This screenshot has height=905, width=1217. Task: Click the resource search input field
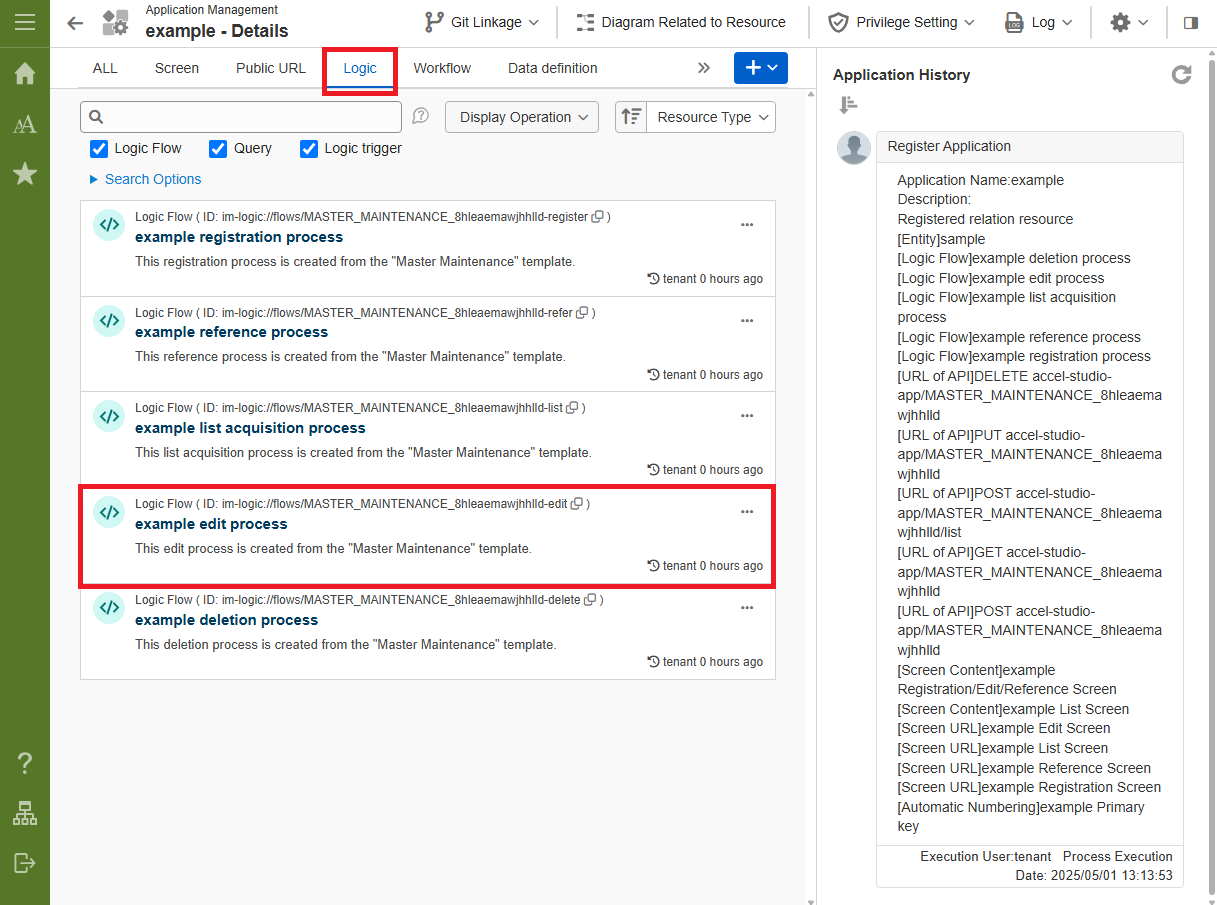[x=250, y=117]
